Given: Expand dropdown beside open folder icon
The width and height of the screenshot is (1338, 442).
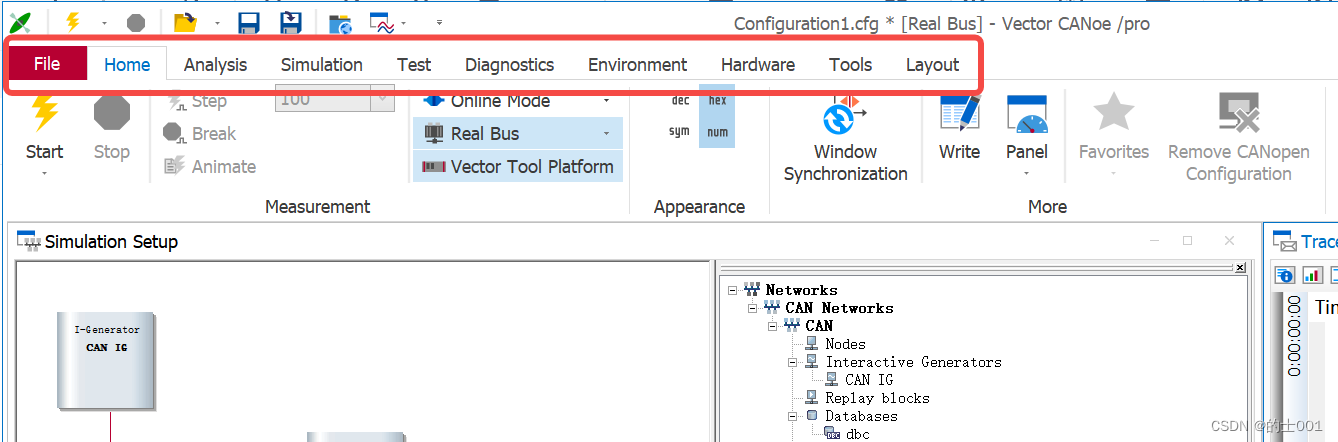Looking at the screenshot, I should pos(217,22).
